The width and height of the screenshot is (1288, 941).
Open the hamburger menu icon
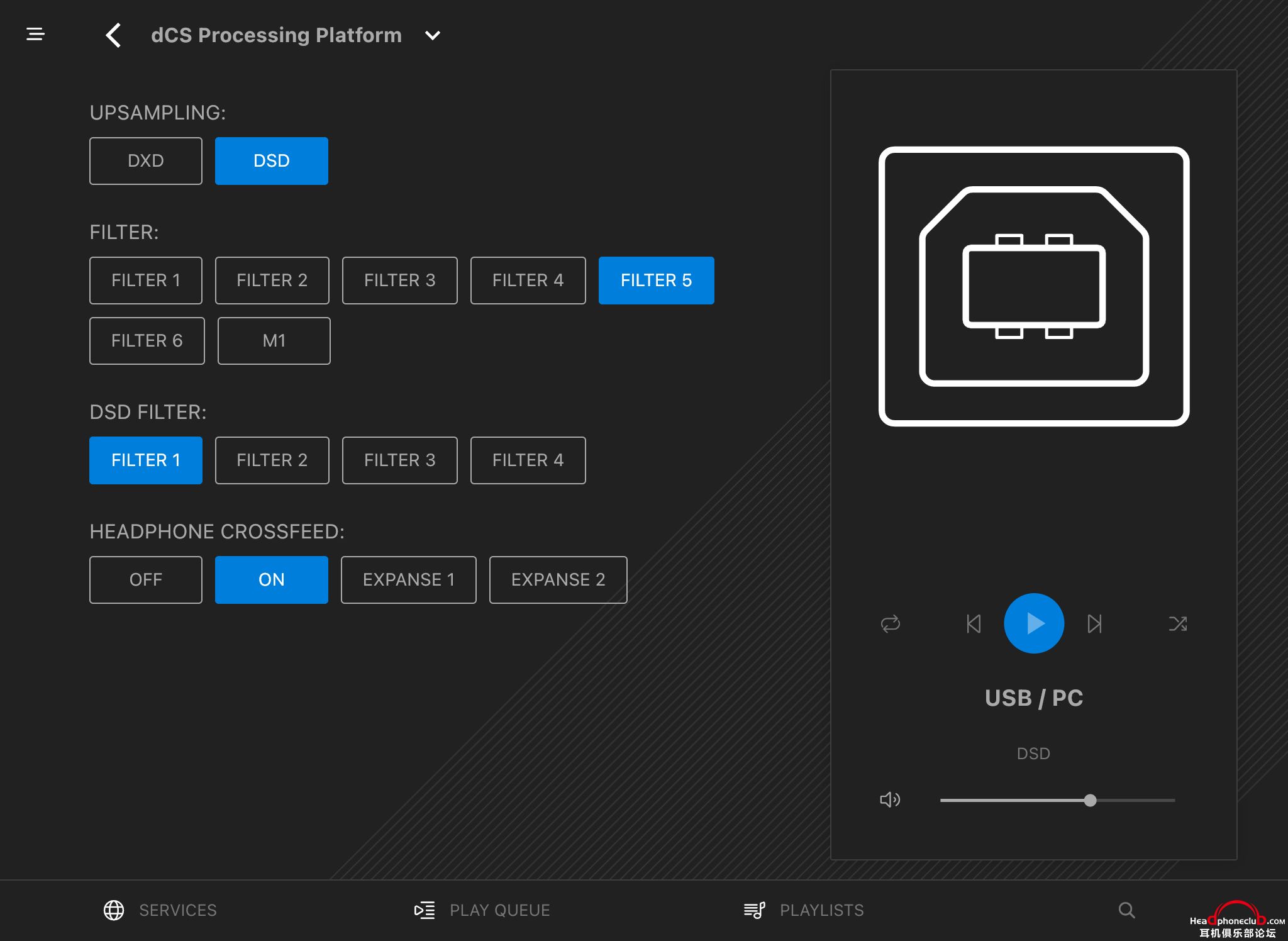point(35,34)
